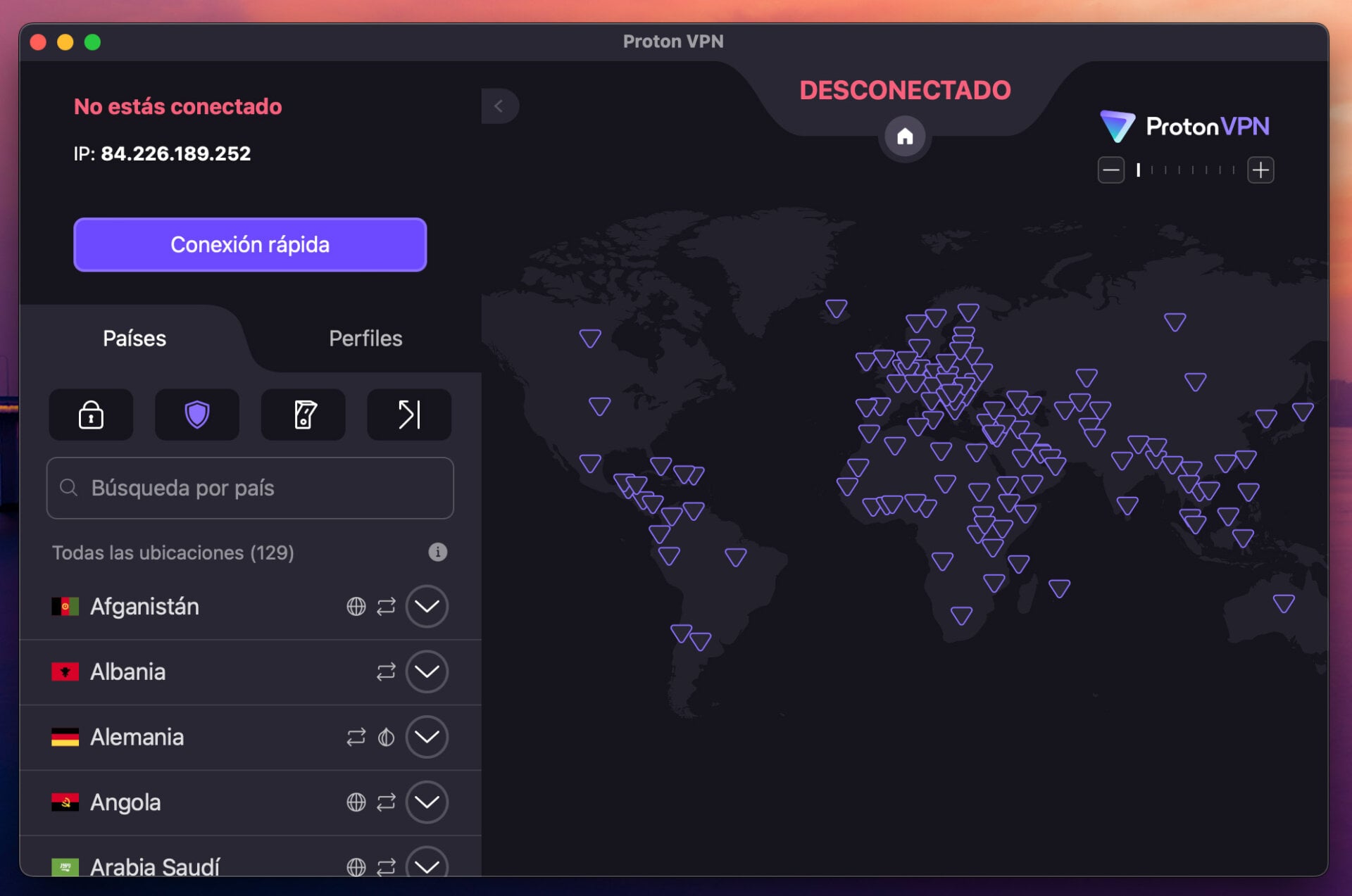The image size is (1352, 896).
Task: Expand the Albania country entry
Action: click(x=427, y=672)
